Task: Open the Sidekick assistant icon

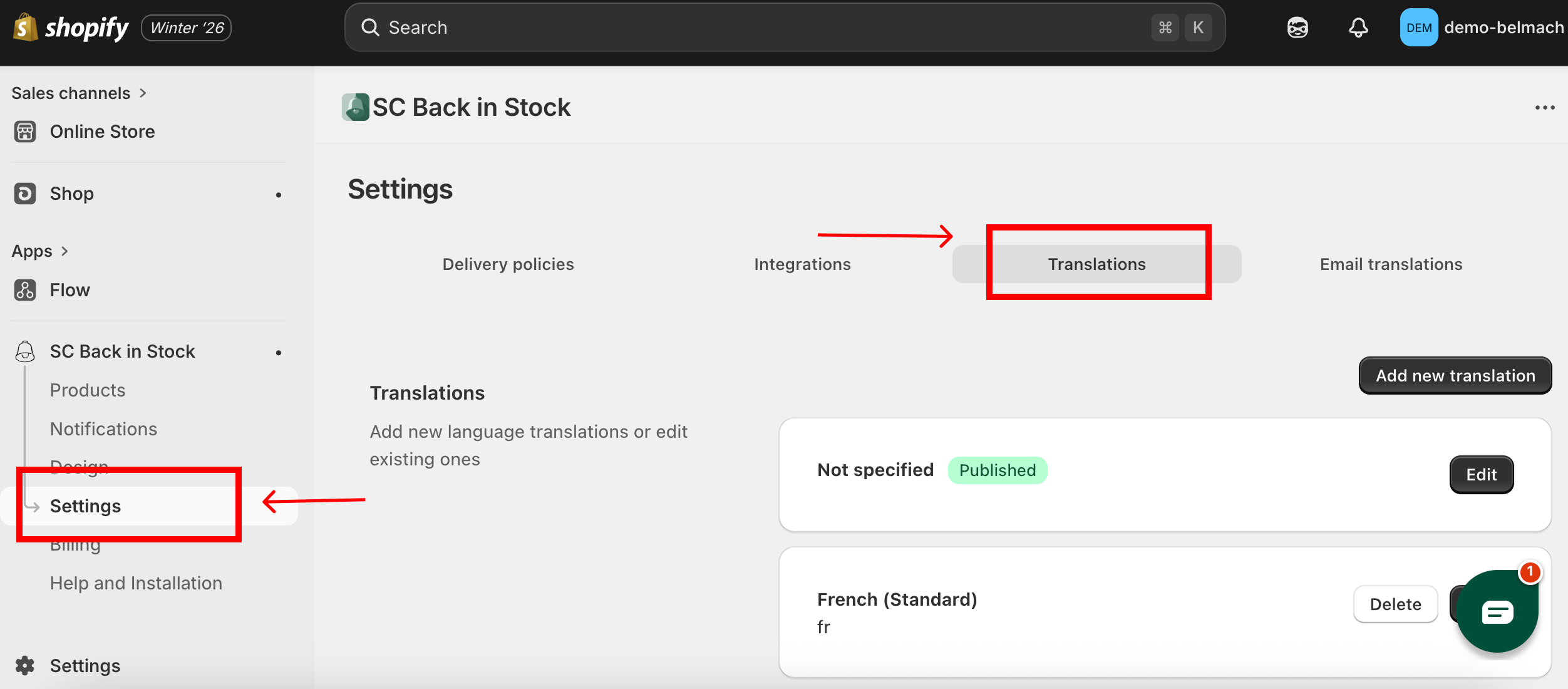Action: click(x=1297, y=28)
